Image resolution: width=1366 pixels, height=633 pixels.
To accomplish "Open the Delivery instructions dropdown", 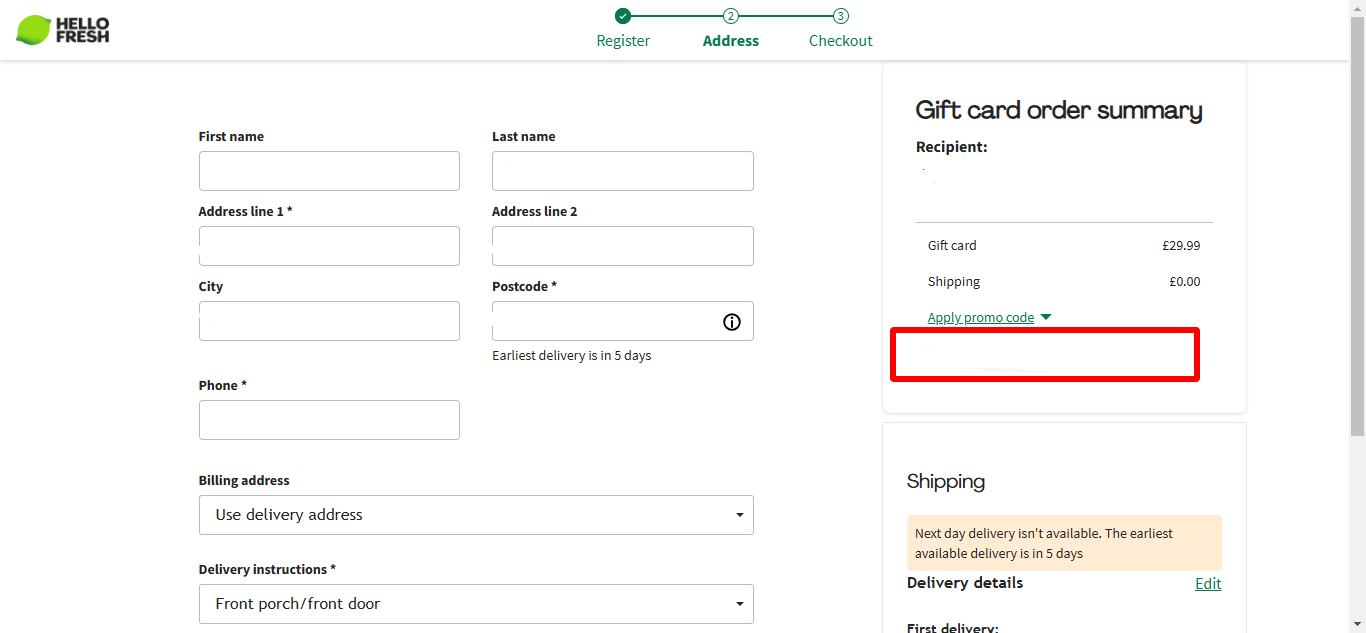I will [x=476, y=604].
